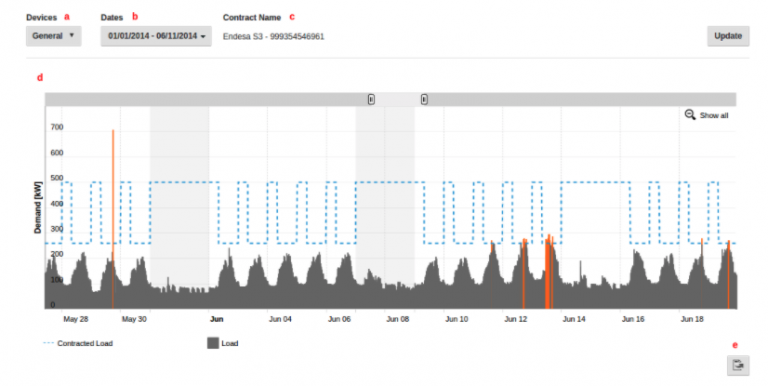Click the export icon button below the chart

(738, 365)
